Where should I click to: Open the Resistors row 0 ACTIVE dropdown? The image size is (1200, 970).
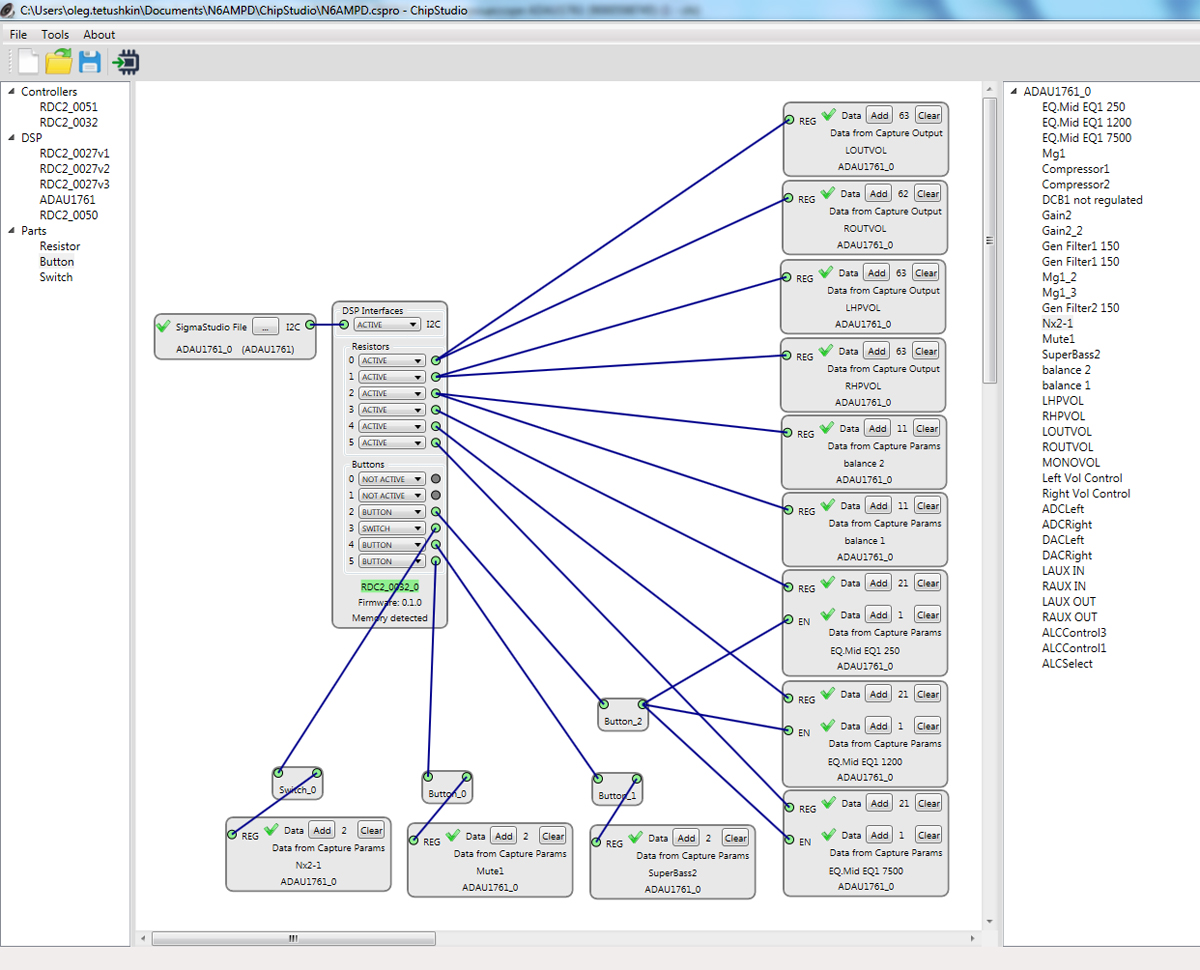pyautogui.click(x=391, y=360)
